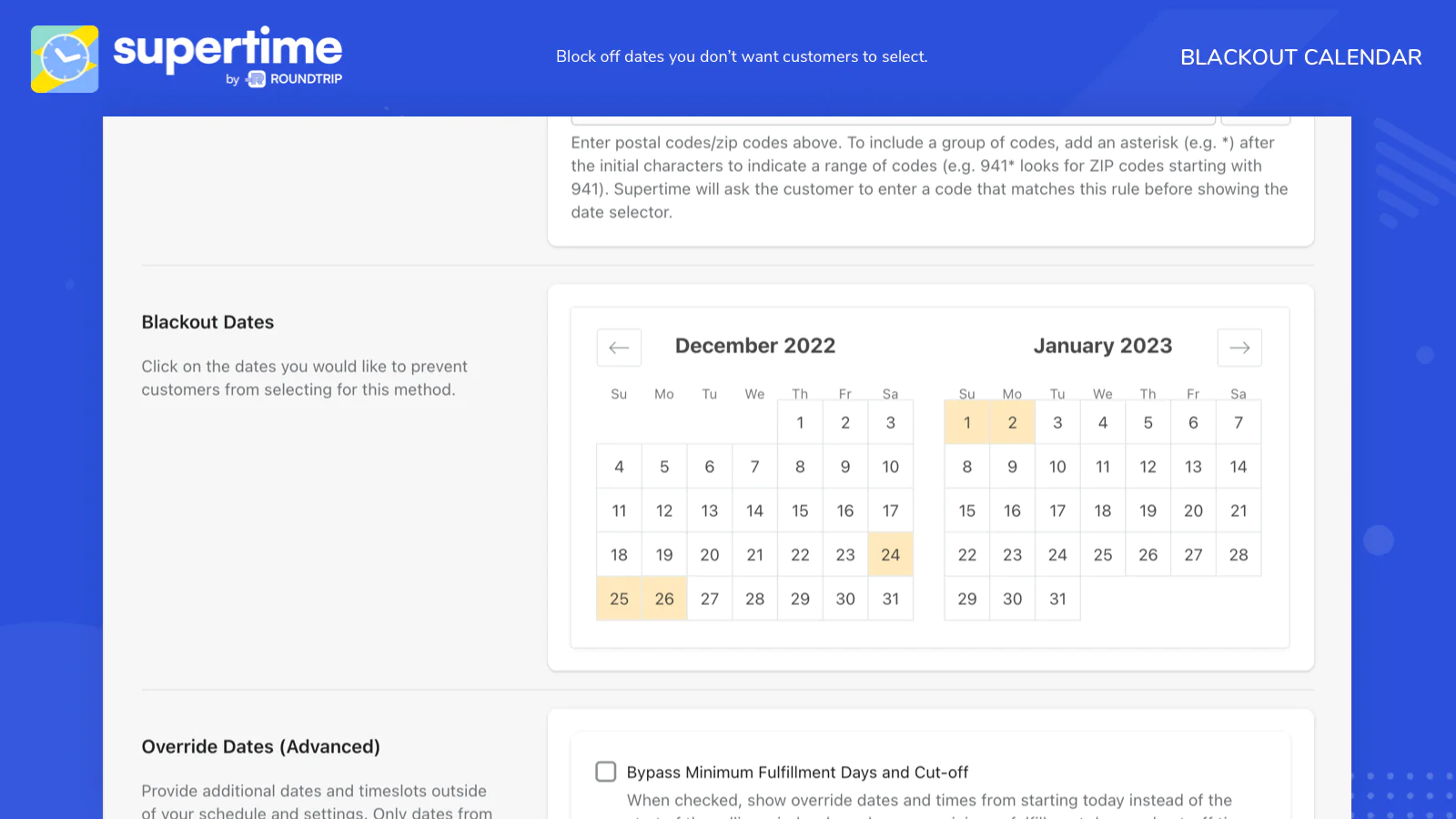Enable Bypass Minimum Fulfillment Days checkbox
Image resolution: width=1456 pixels, height=819 pixels.
click(606, 772)
